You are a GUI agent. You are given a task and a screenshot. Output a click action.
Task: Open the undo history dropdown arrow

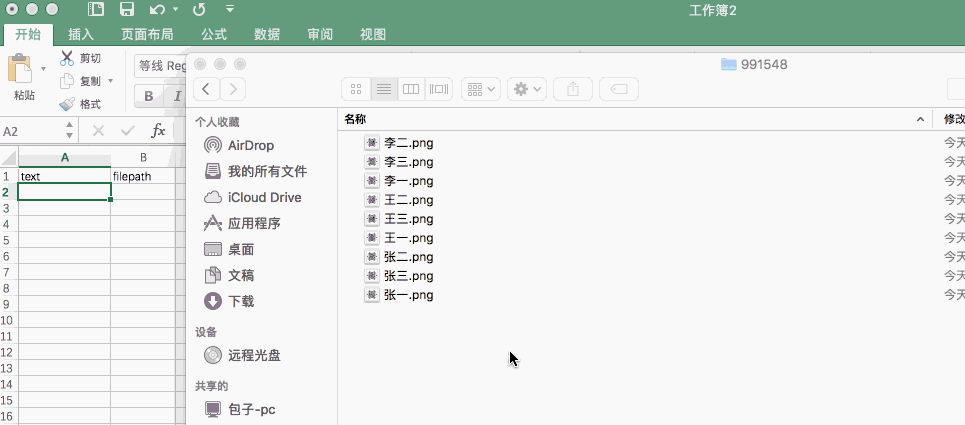[175, 9]
